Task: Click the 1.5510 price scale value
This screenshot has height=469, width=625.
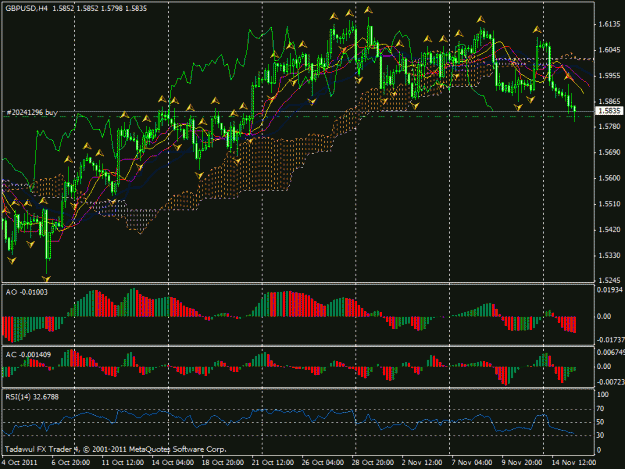Action: [609, 204]
